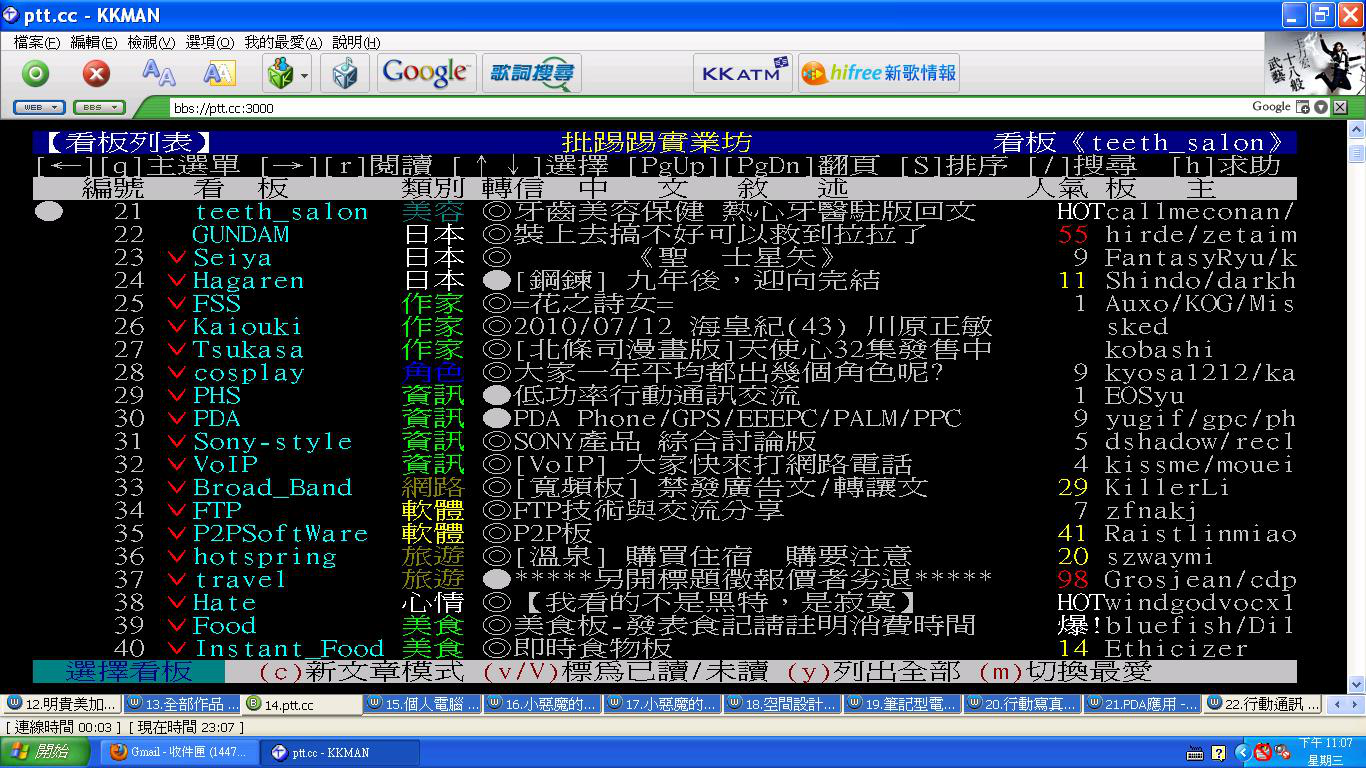1366x768 pixels.
Task: Click the teeth_salon board row
Action: point(665,212)
